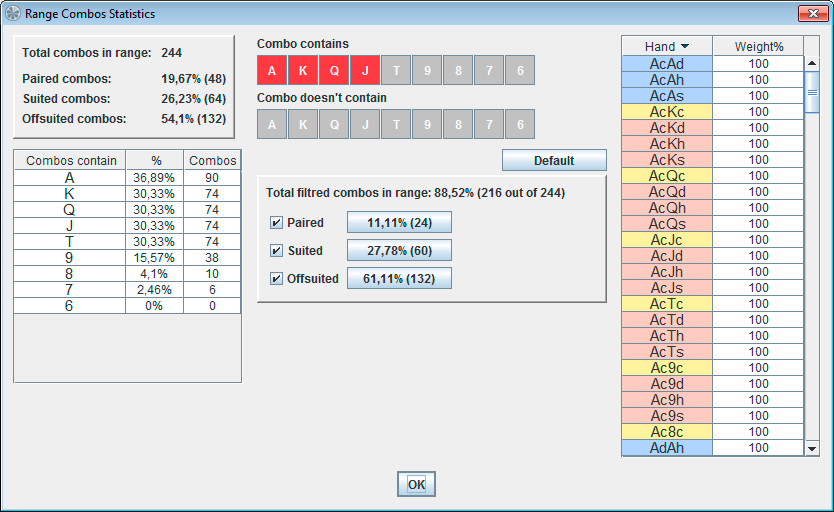Exclude the Q card in Combo doesn't contain
Image resolution: width=834 pixels, height=512 pixels.
point(334,124)
